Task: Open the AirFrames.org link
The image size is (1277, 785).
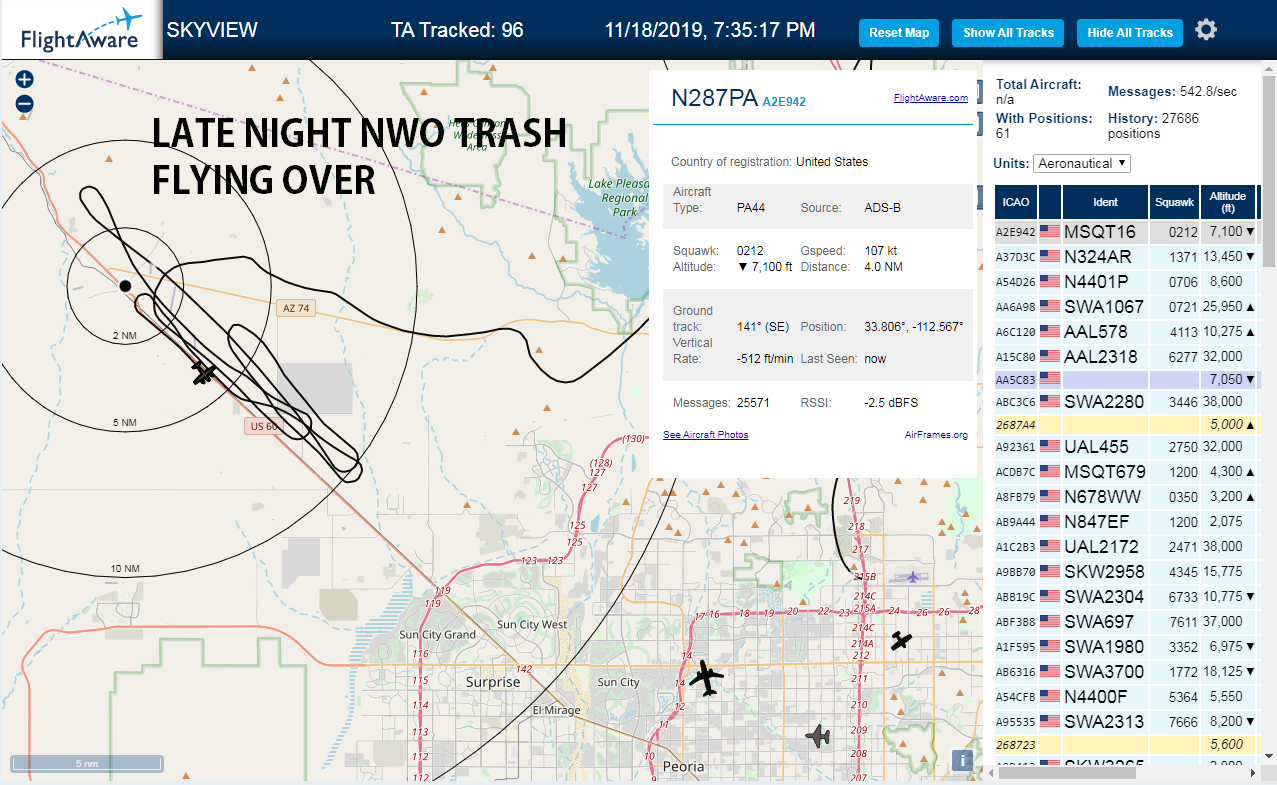Action: pos(936,435)
